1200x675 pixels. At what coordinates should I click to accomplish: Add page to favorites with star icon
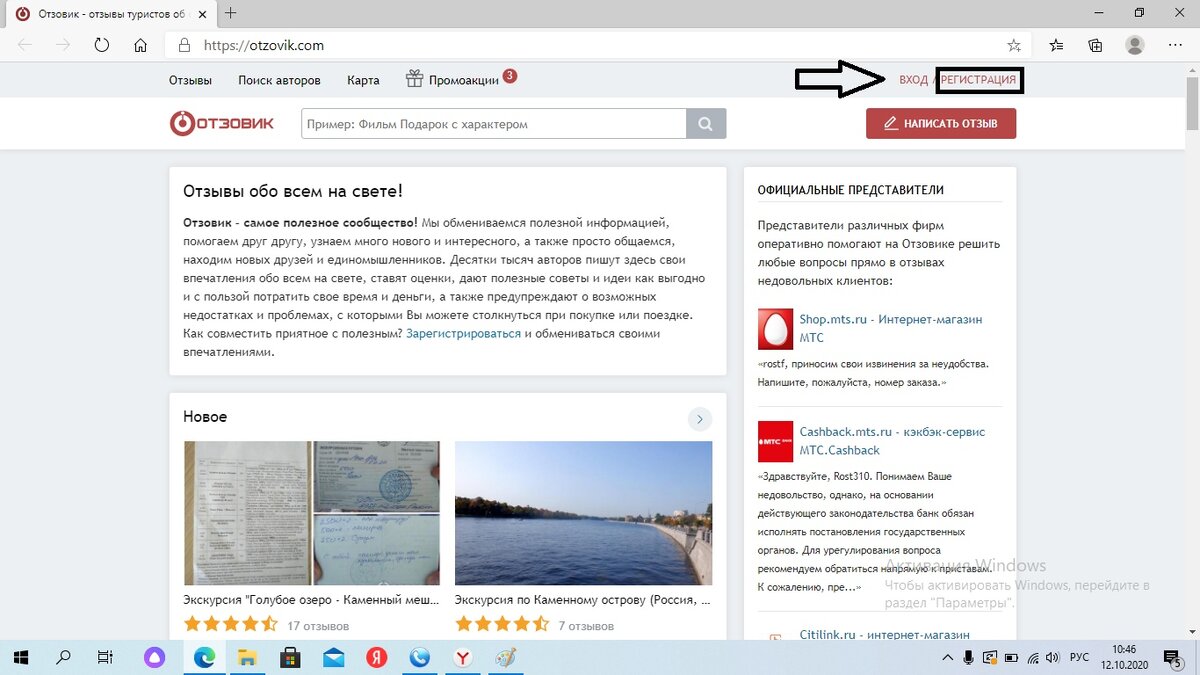tap(1014, 45)
